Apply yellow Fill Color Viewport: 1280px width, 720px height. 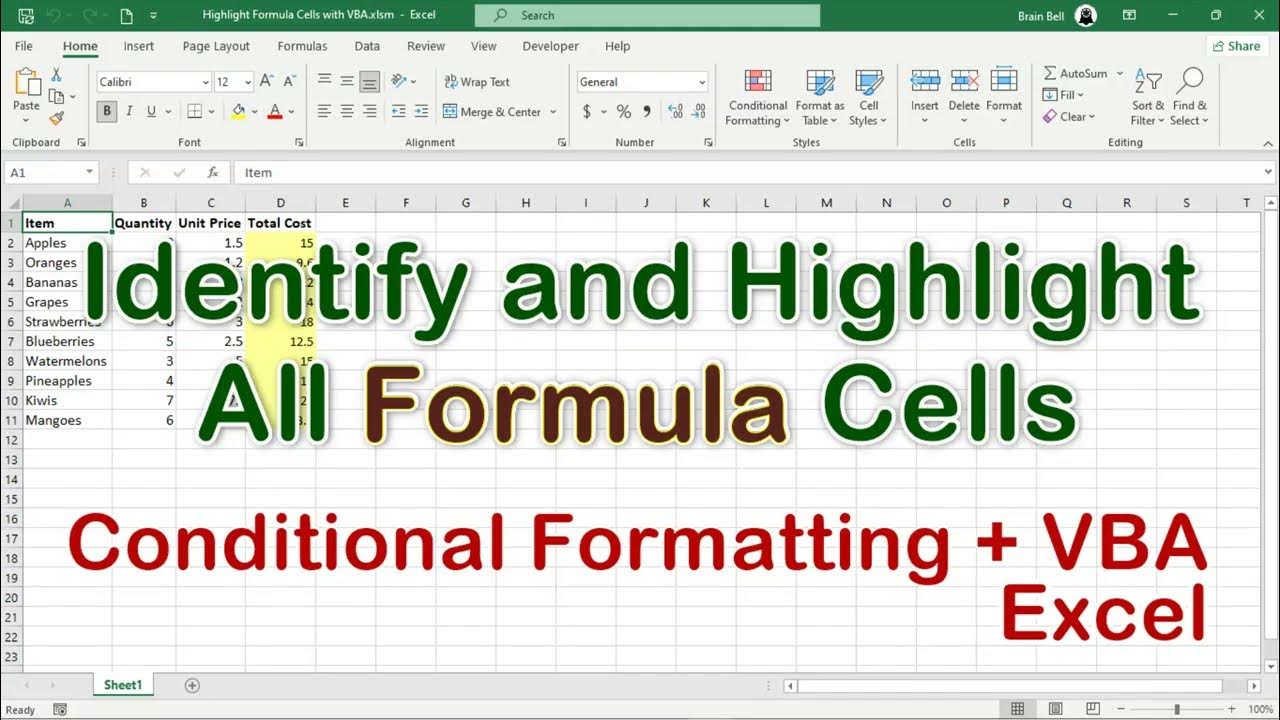[x=238, y=112]
